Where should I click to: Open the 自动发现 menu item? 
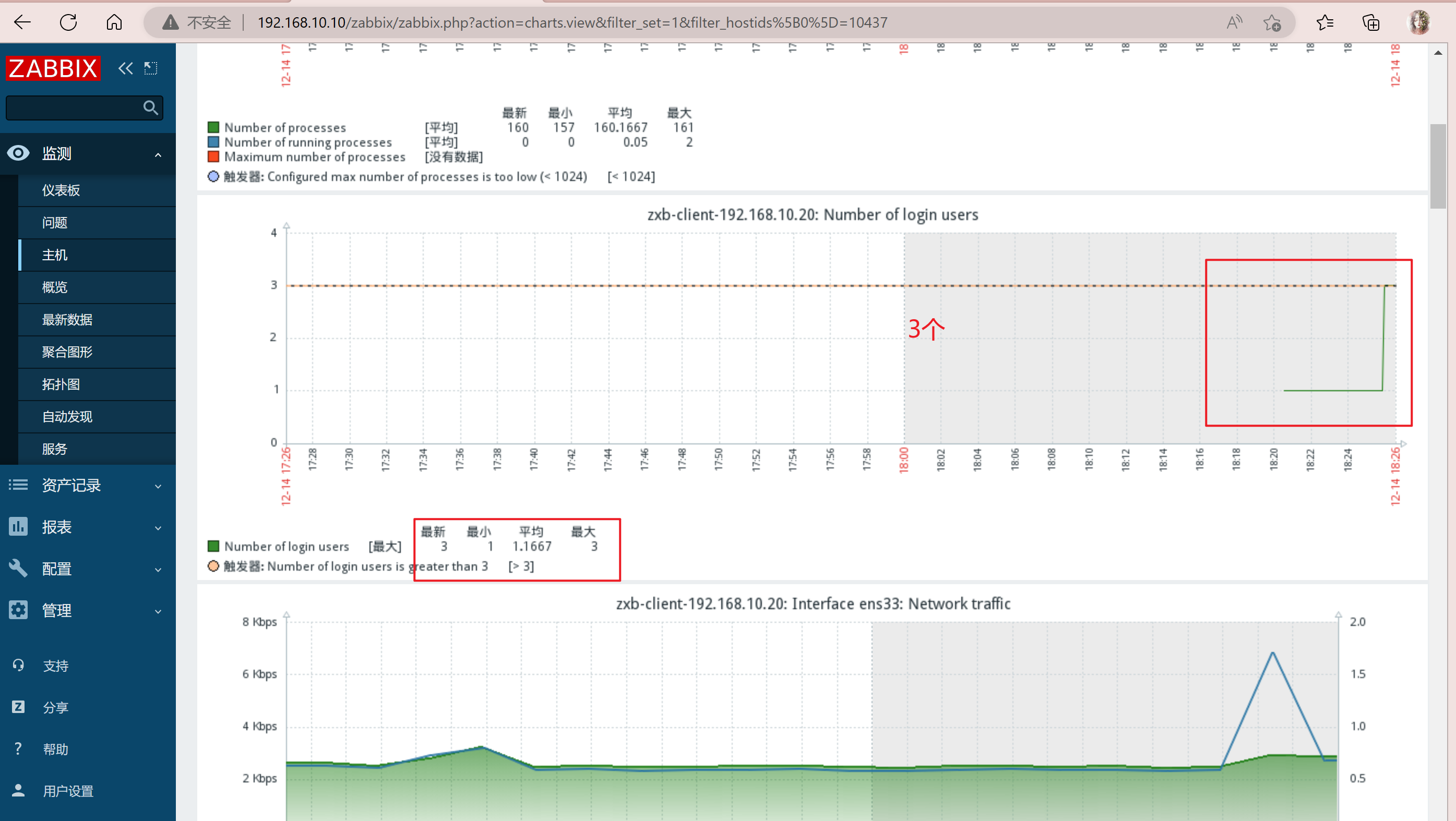[x=97, y=417]
